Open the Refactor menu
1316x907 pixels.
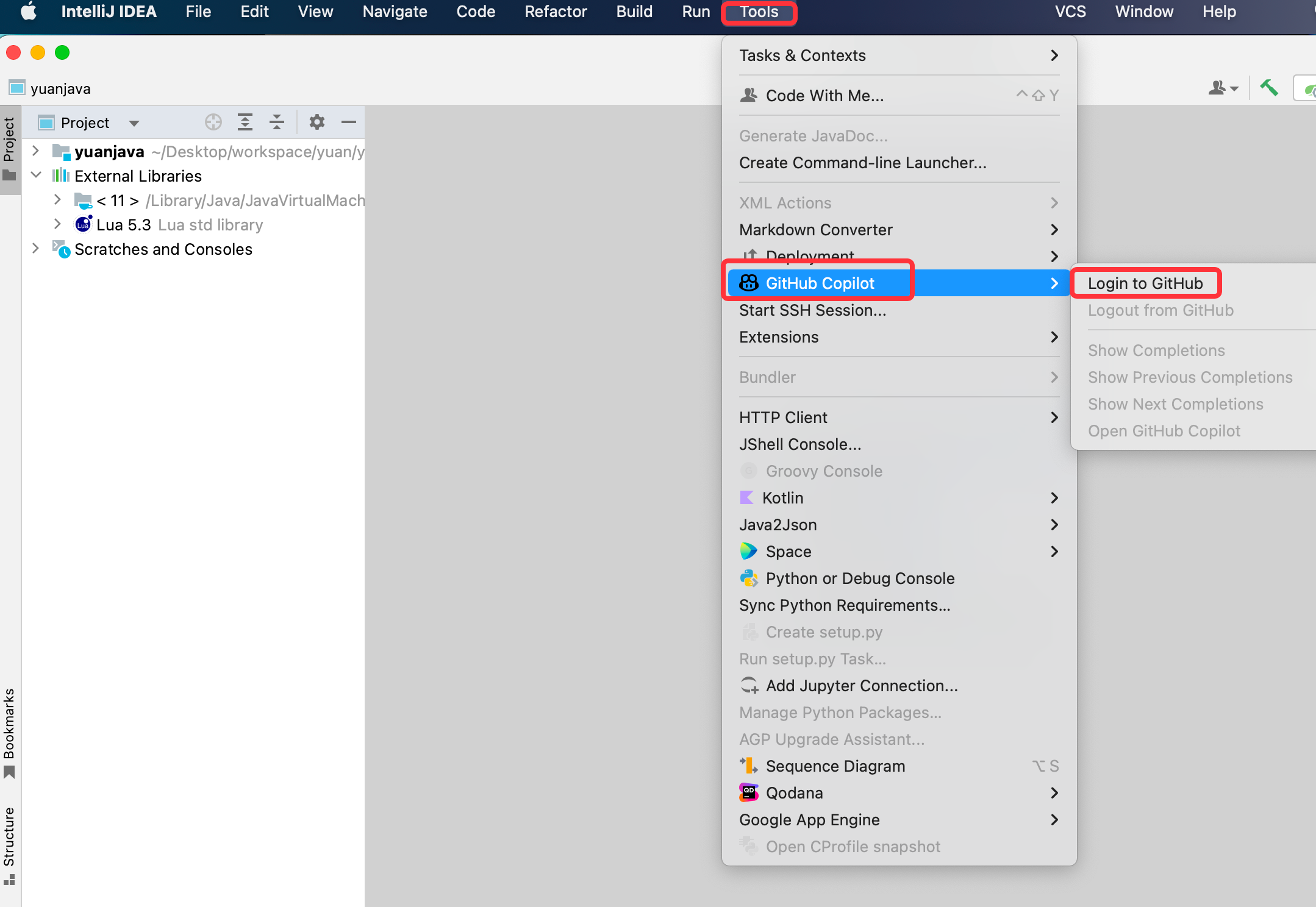[556, 12]
